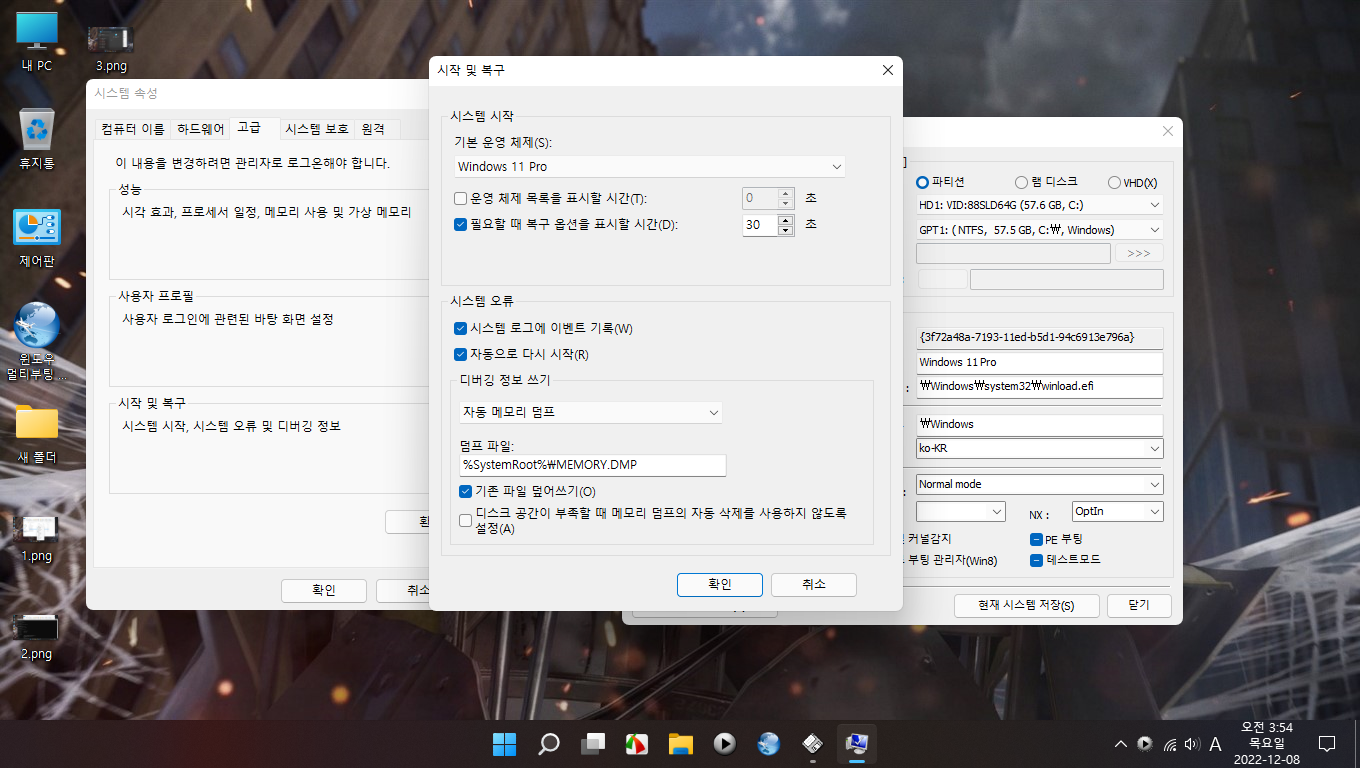Click the Windows 11 Pro name field in boot tool

1040,362
